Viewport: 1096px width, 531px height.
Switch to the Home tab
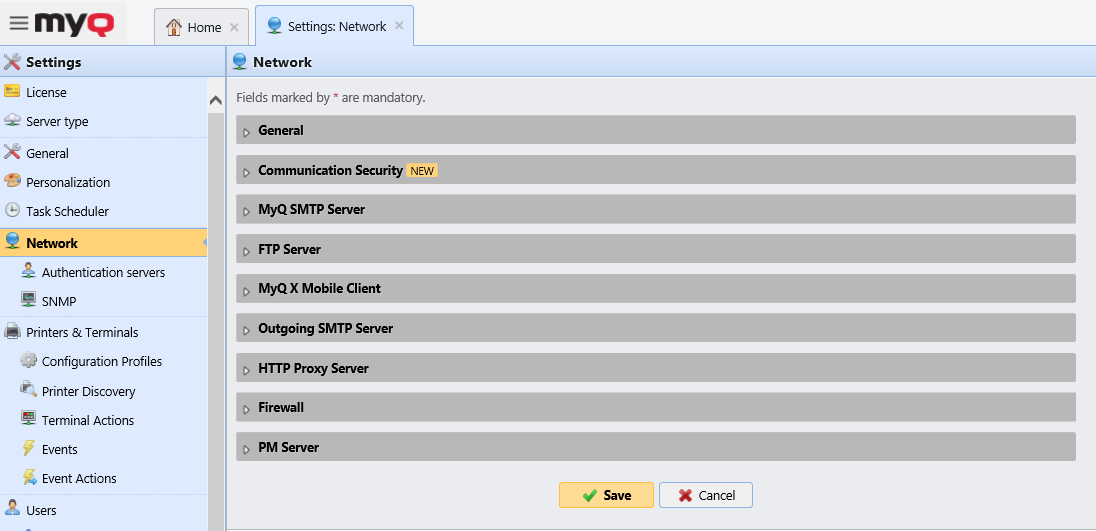pyautogui.click(x=194, y=27)
